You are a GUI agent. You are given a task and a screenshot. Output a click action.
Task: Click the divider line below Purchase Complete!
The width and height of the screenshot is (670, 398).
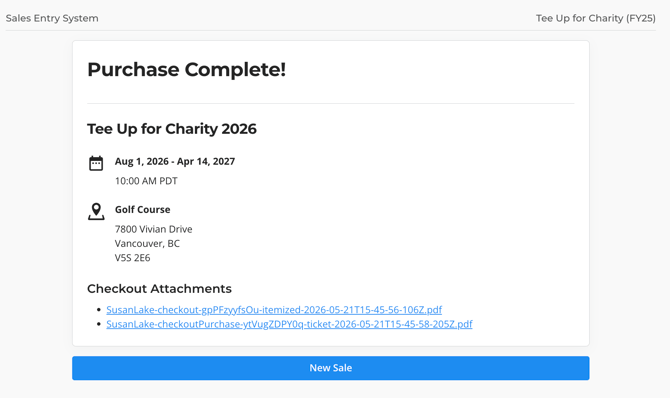click(331, 103)
